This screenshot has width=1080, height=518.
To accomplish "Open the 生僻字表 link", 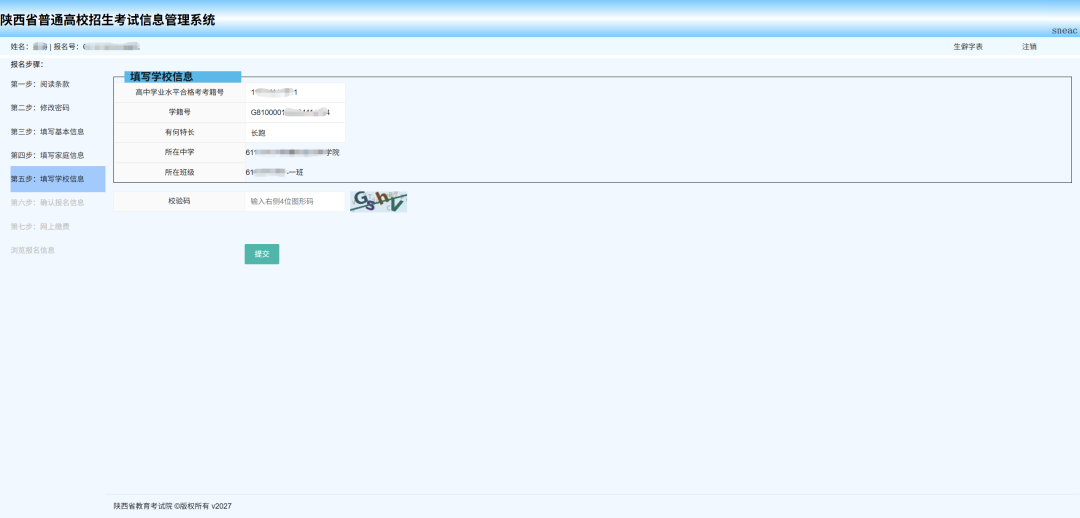I will click(x=968, y=47).
